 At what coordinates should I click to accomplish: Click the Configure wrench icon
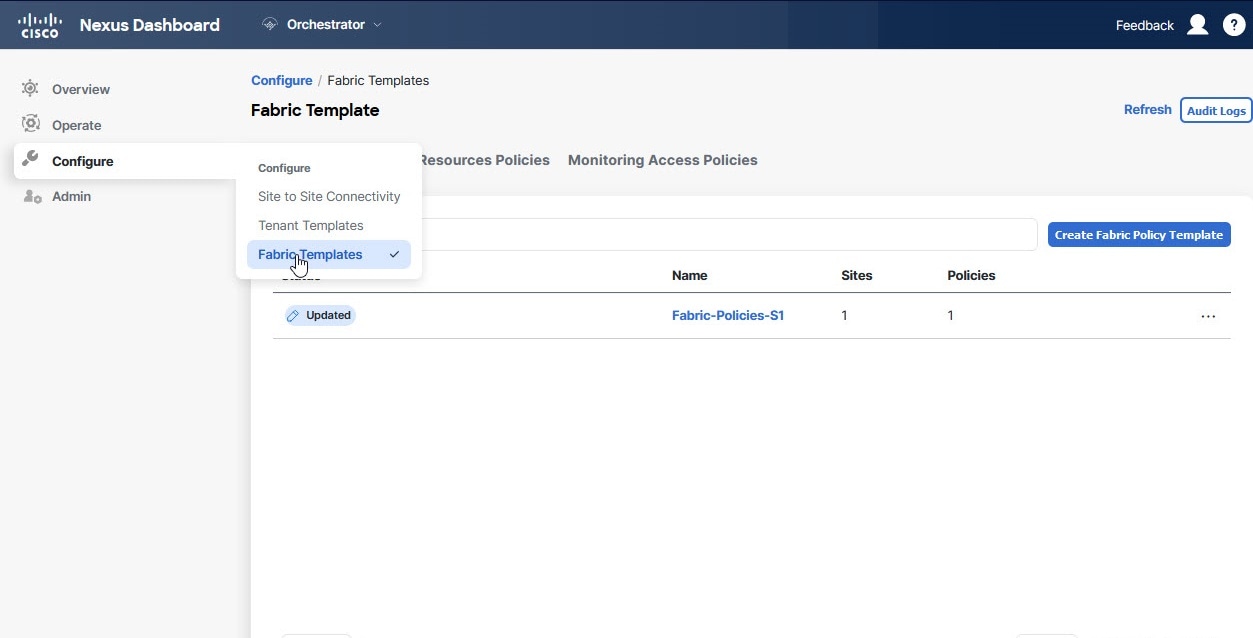[31, 160]
